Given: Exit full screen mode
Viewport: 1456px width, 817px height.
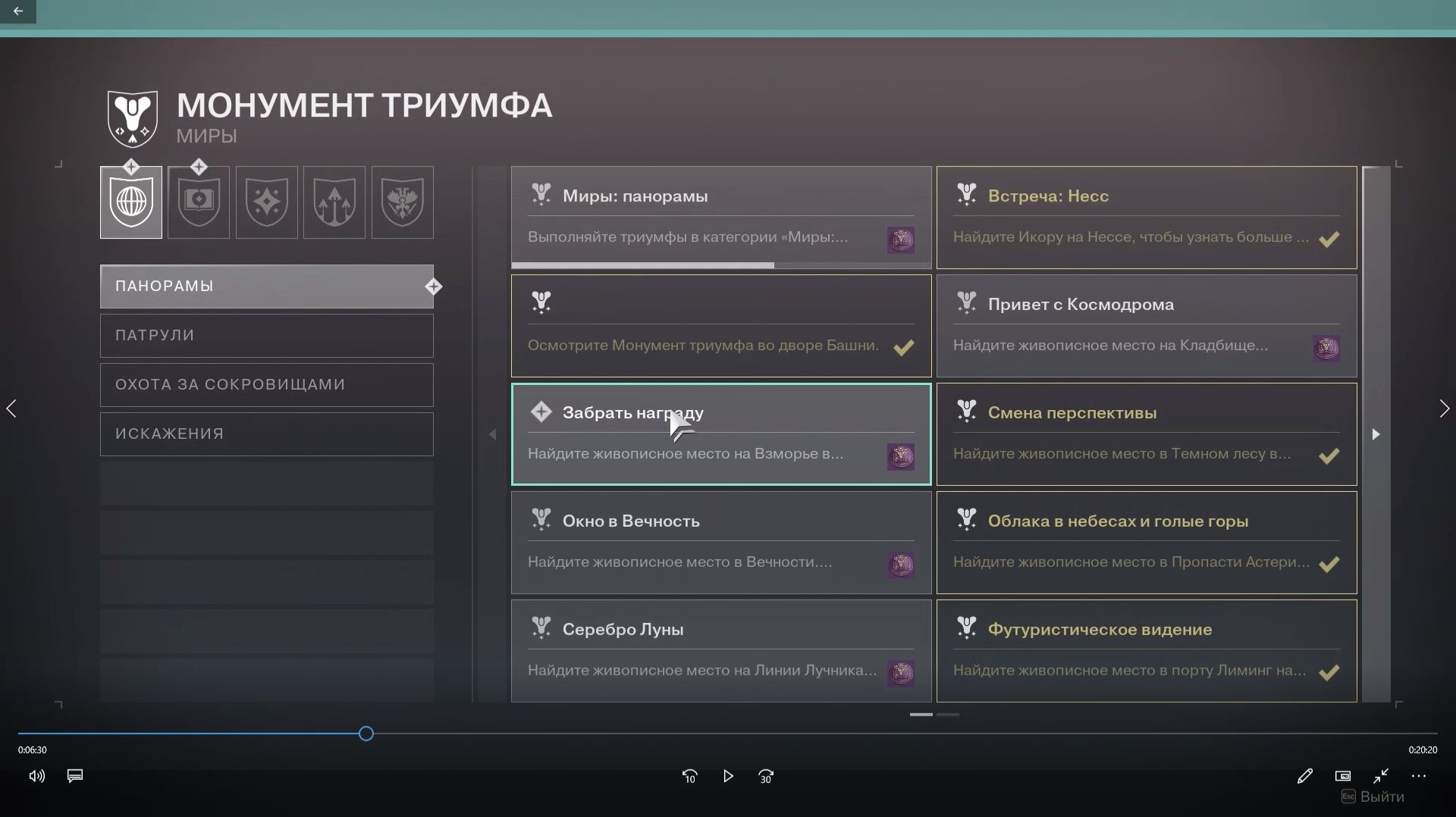Looking at the screenshot, I should (x=1381, y=776).
